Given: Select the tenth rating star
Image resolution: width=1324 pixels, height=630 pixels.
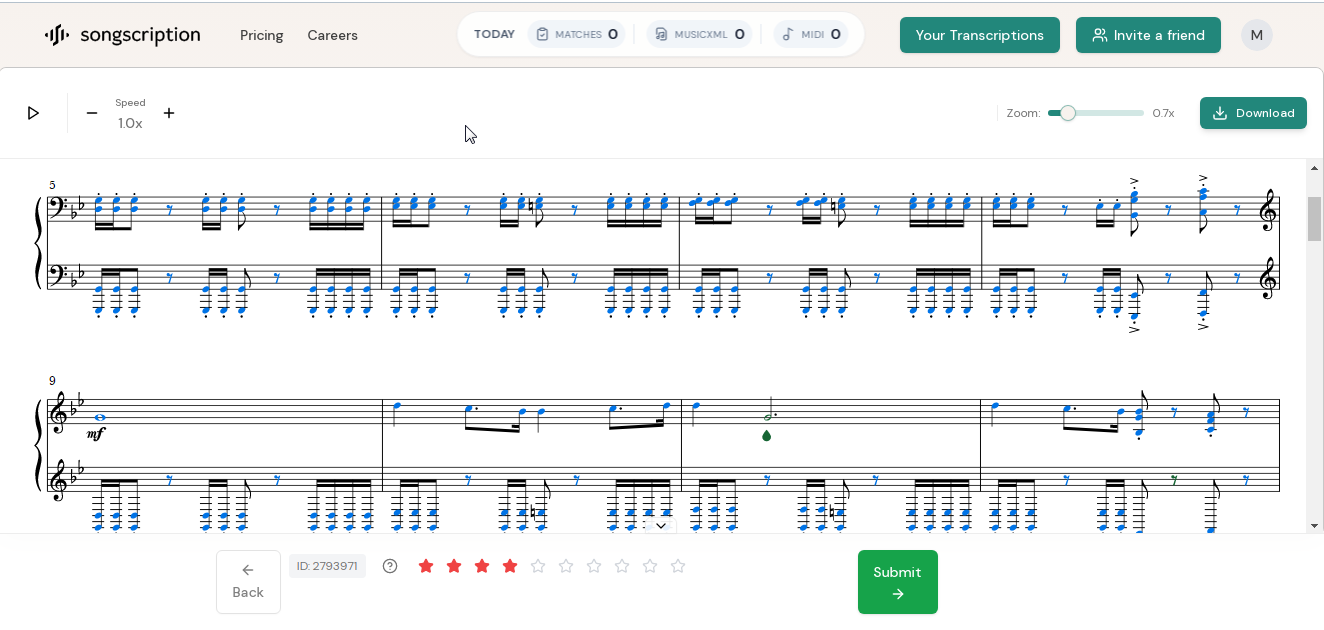Looking at the screenshot, I should pos(678,566).
